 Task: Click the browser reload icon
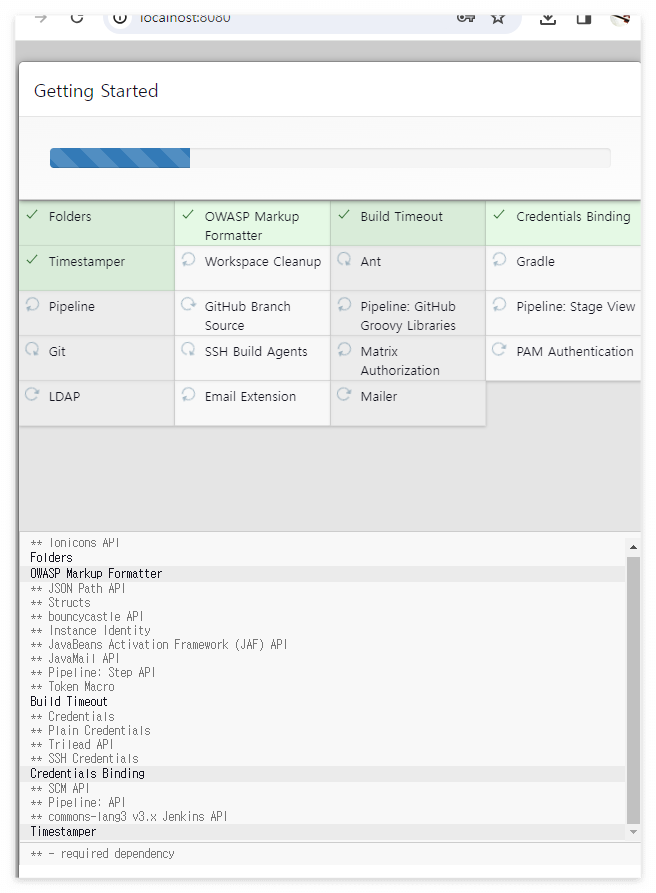coord(77,18)
